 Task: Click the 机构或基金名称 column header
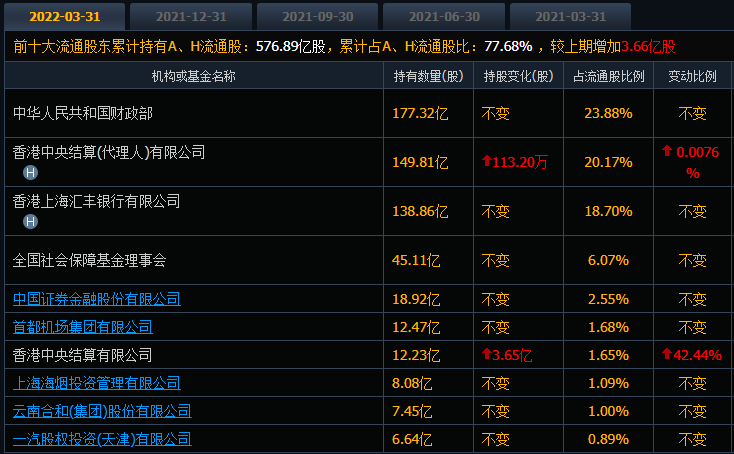[x=193, y=76]
